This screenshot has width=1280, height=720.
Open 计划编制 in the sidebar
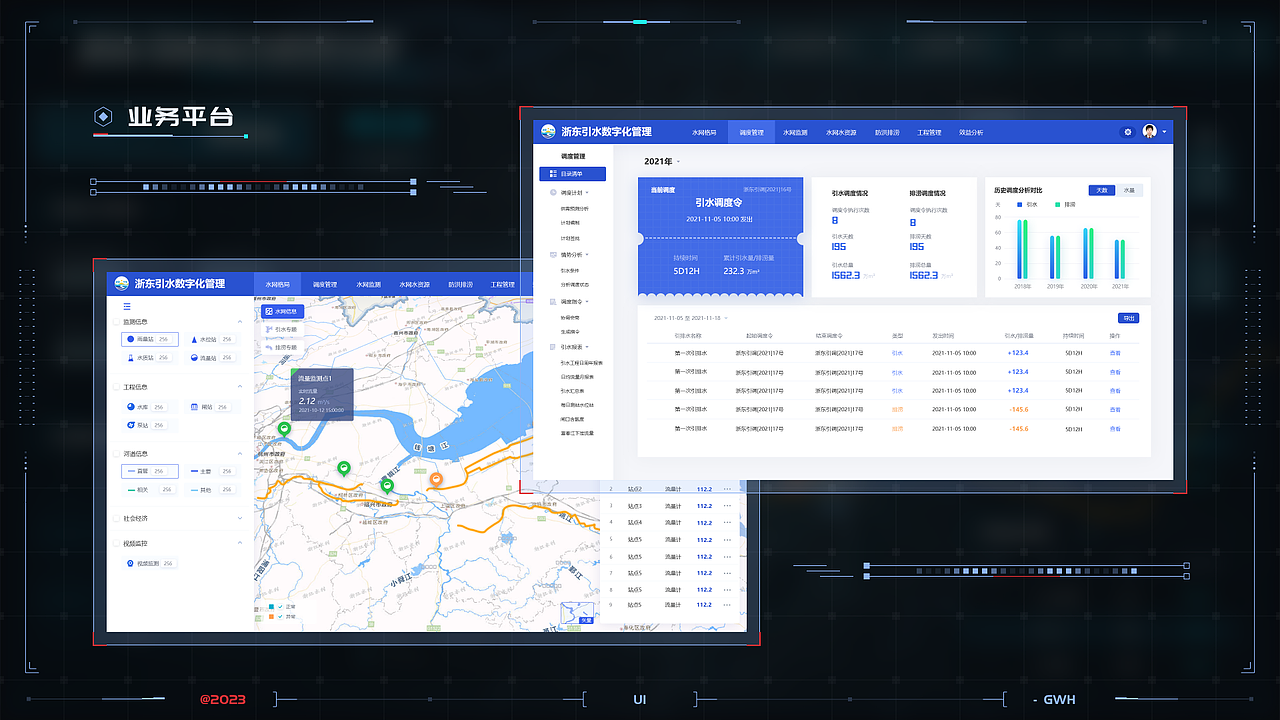(x=570, y=224)
